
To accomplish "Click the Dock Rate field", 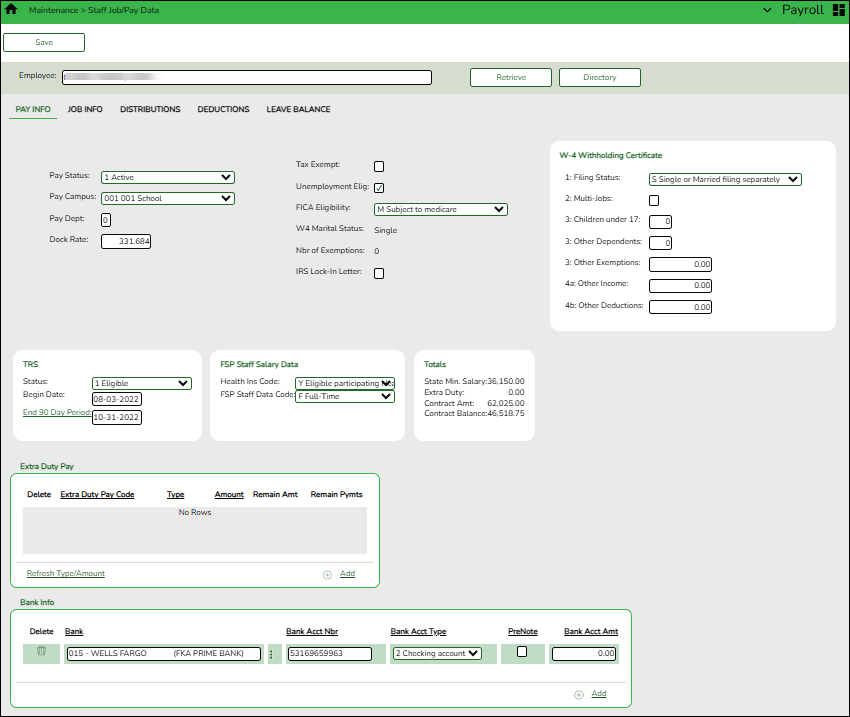I will (126, 241).
